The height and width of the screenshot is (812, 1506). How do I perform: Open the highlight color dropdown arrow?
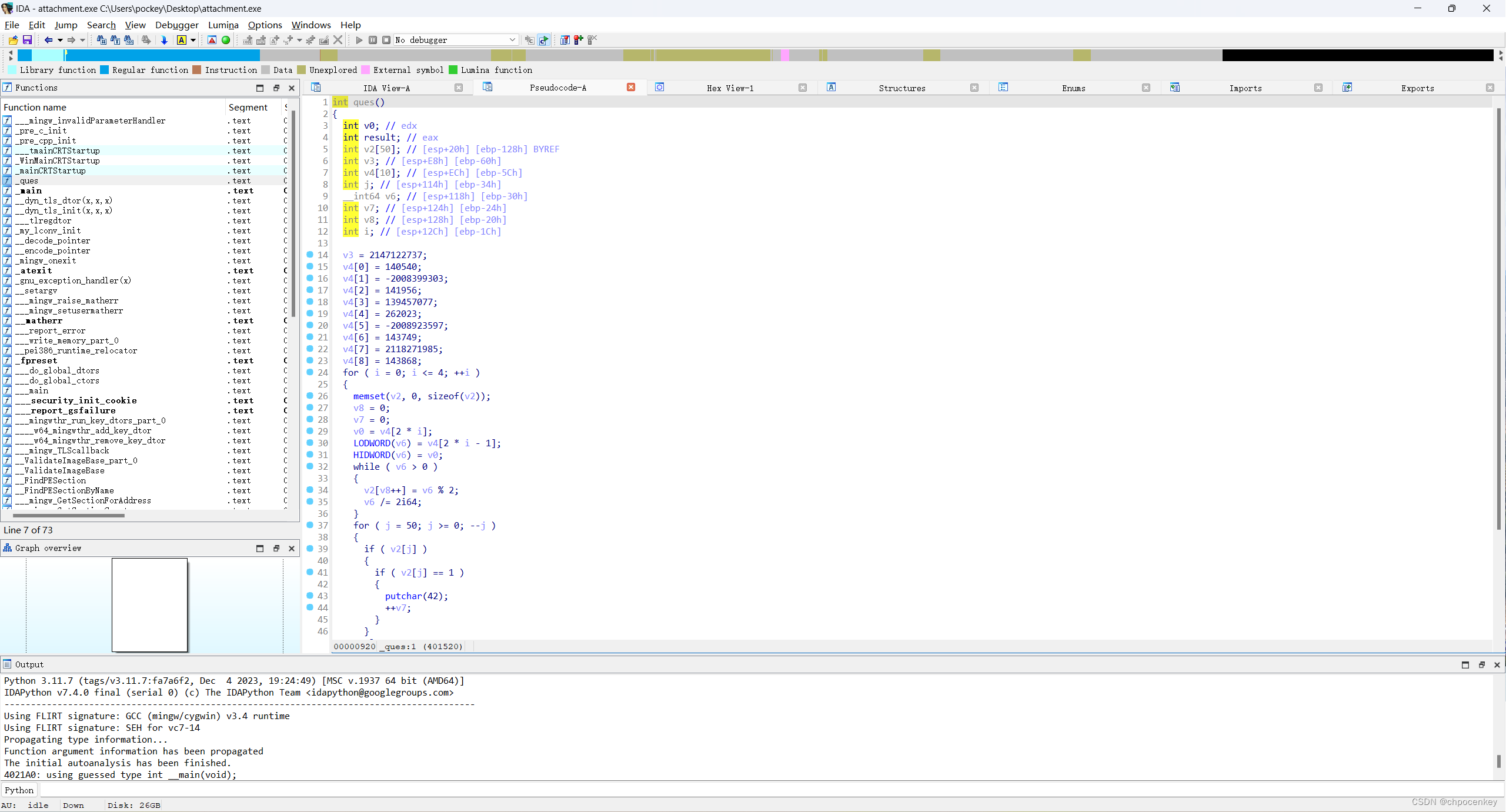[x=193, y=40]
